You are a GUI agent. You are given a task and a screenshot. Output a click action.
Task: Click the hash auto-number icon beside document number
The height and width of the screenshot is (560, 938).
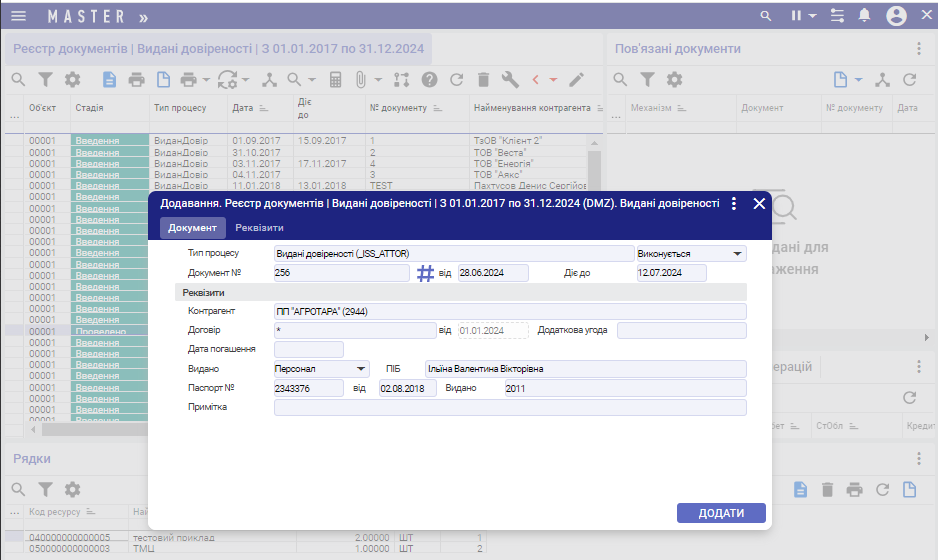425,273
